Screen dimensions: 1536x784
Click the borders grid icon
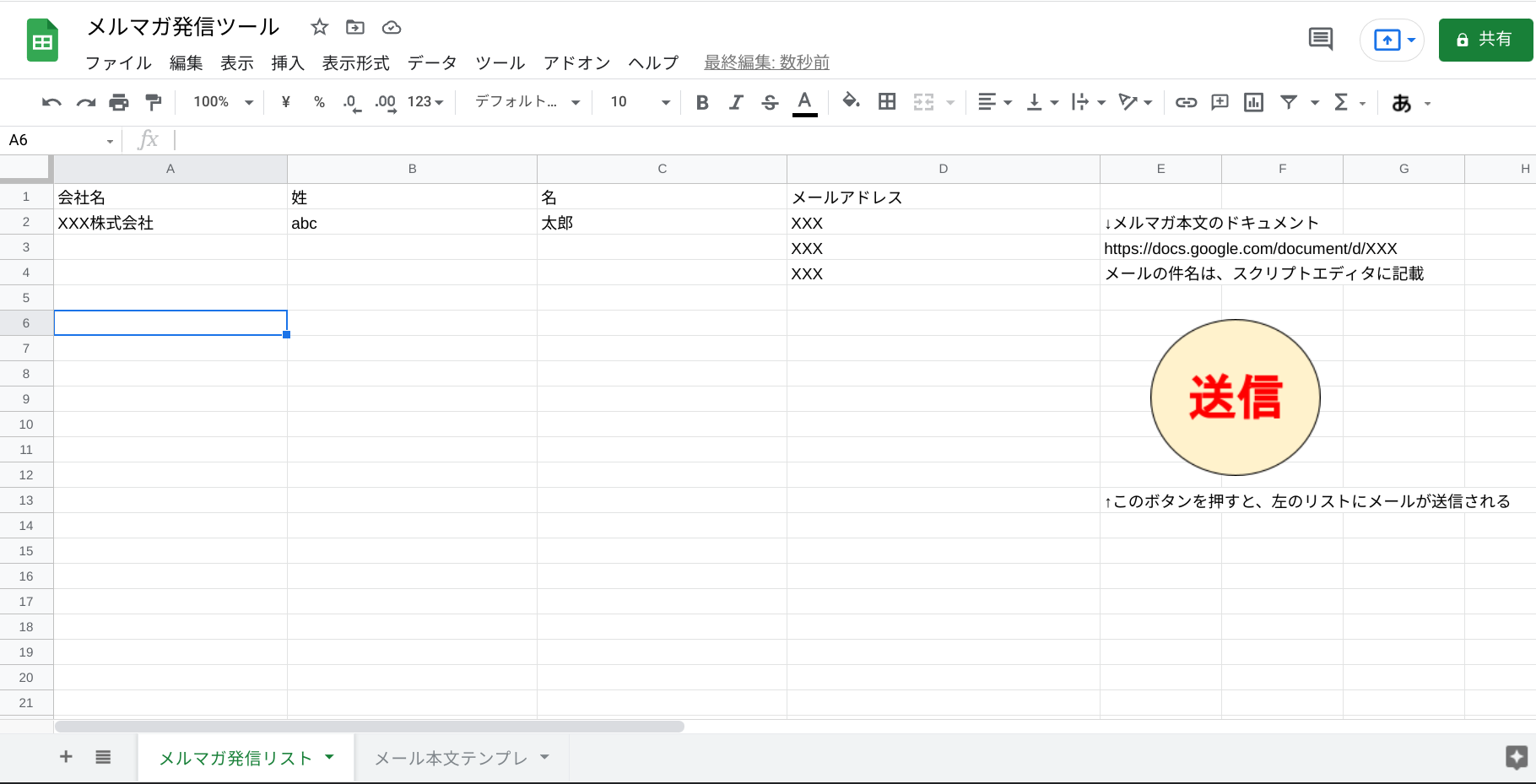click(887, 102)
